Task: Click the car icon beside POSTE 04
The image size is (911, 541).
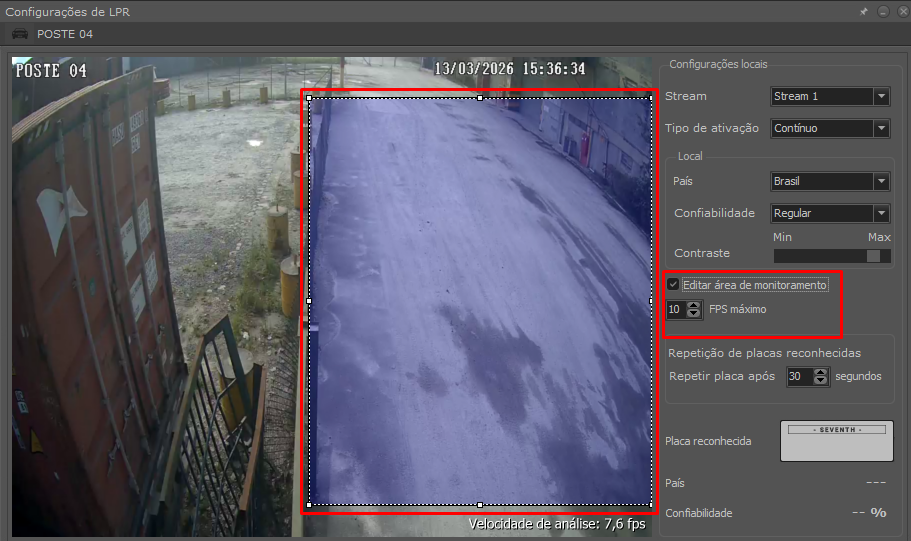Action: pos(20,34)
